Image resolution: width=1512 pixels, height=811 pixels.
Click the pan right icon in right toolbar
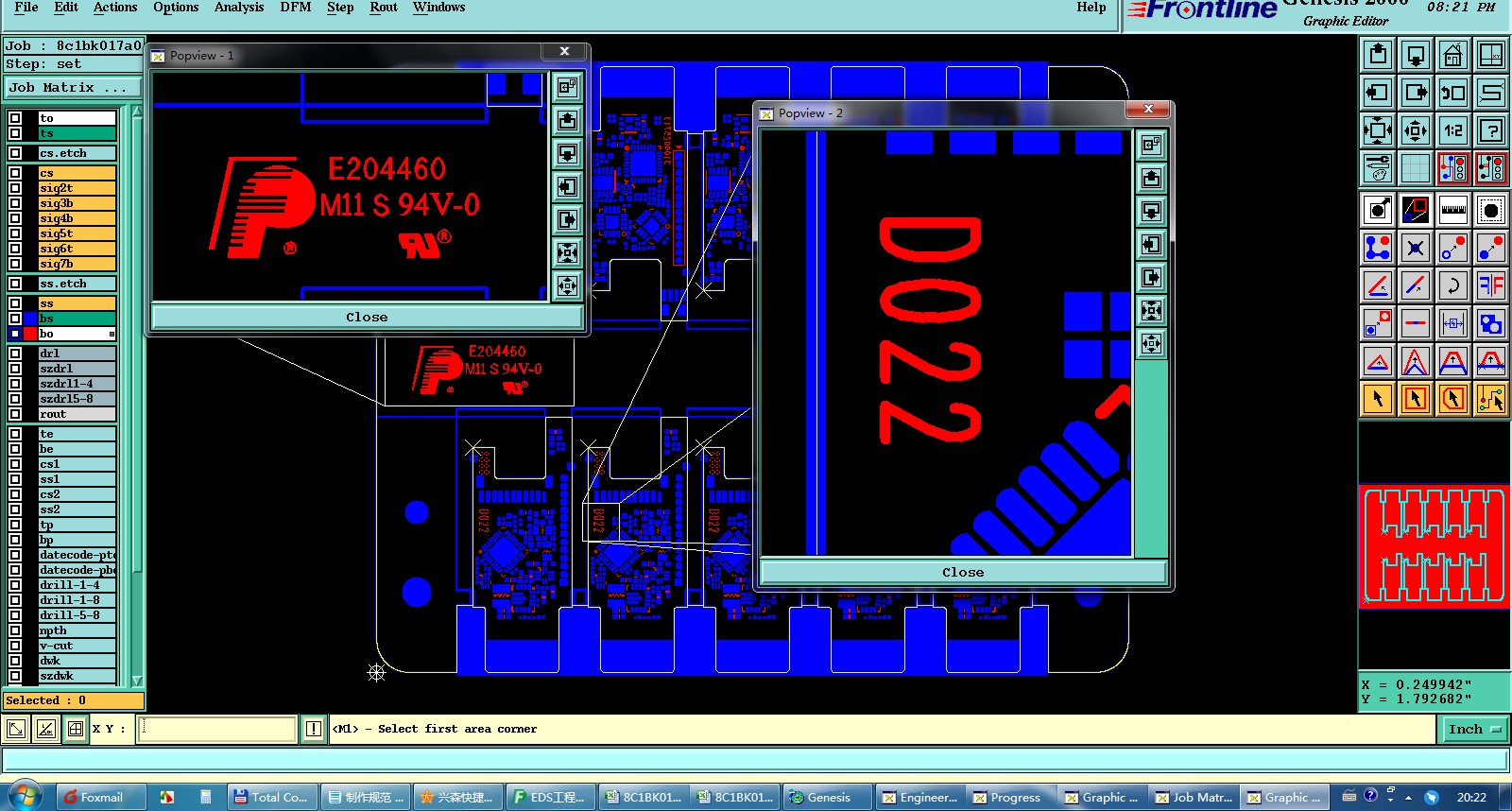[1416, 93]
